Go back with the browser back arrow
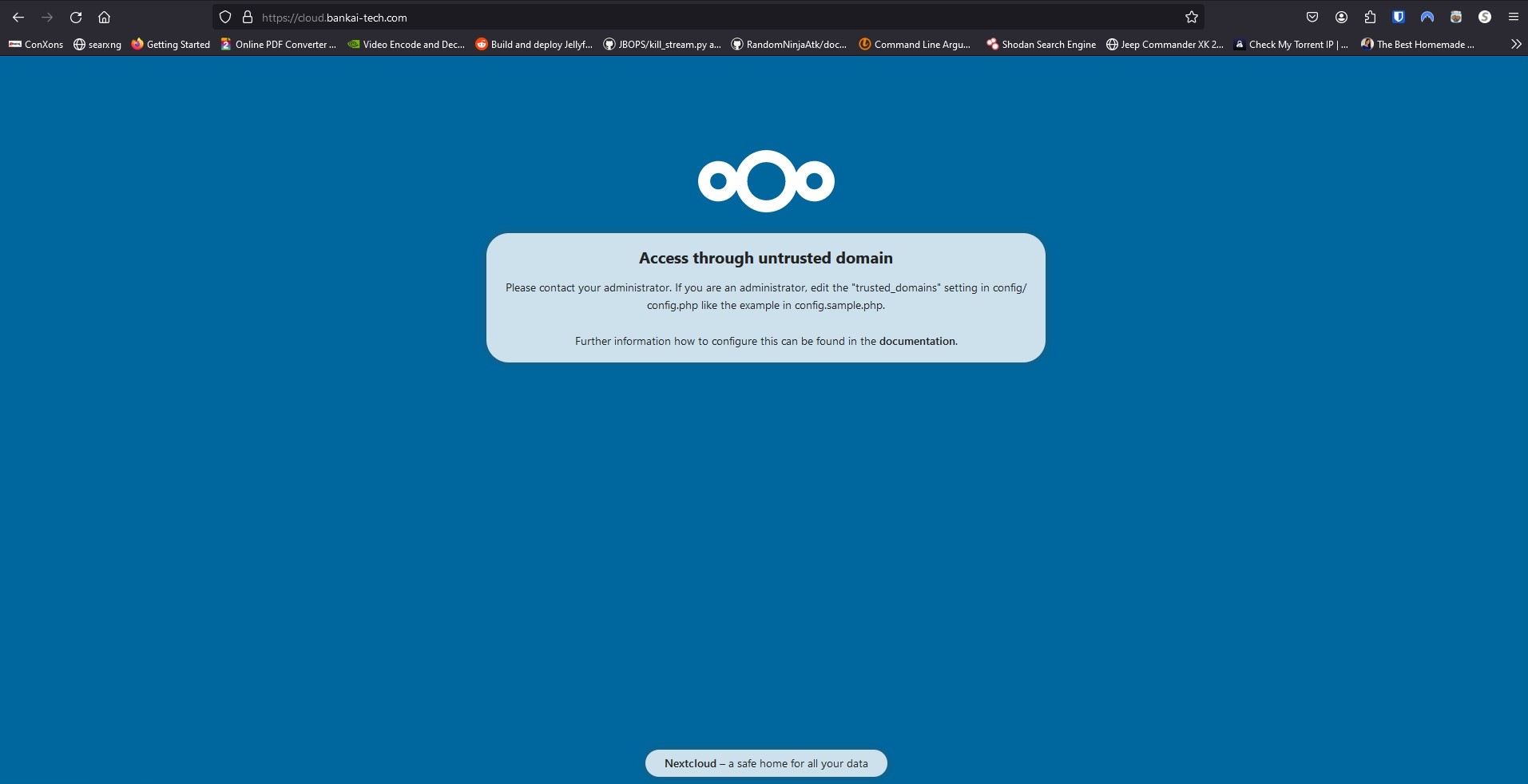 click(18, 17)
